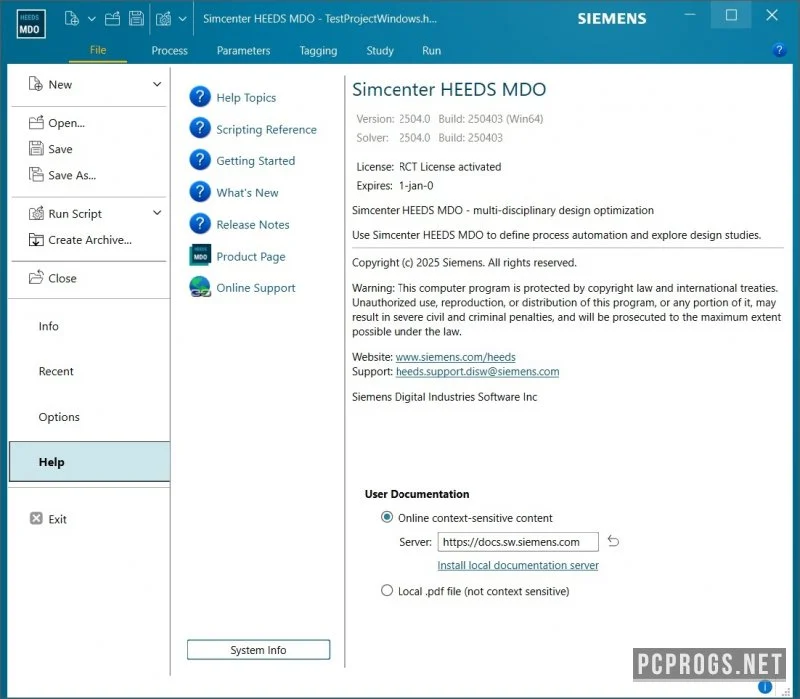Open the File tab
The height and width of the screenshot is (699, 800).
click(98, 50)
